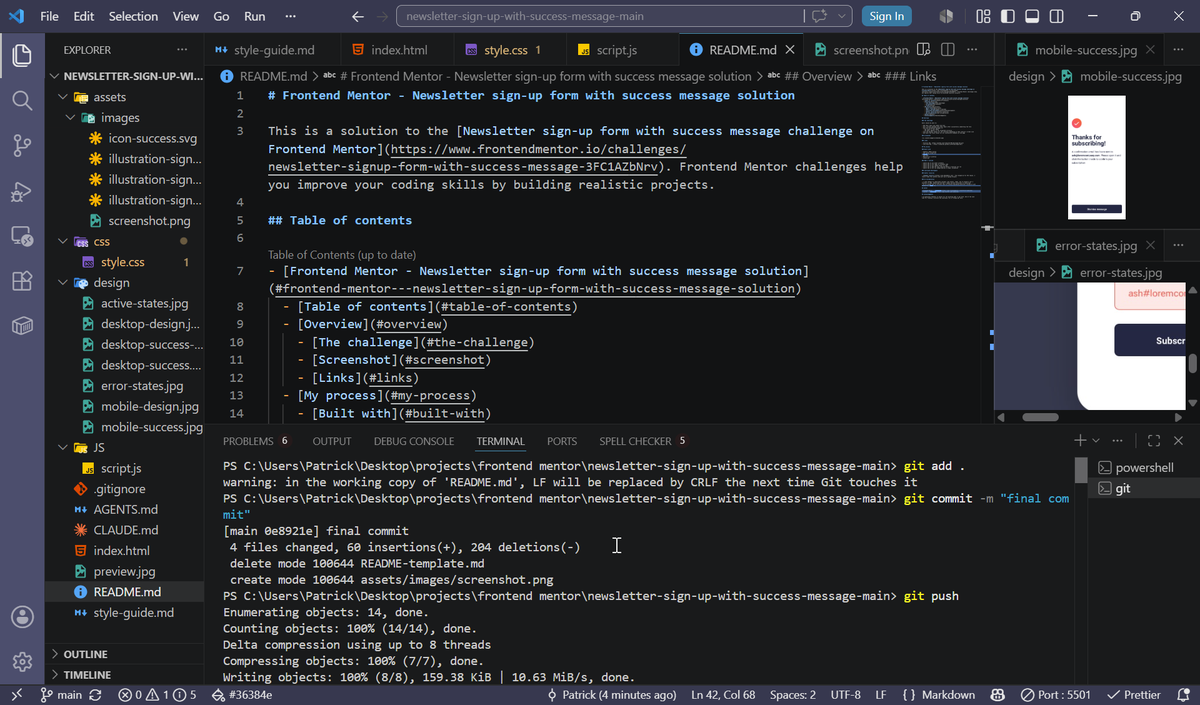Collapse the assets folder

64,98
